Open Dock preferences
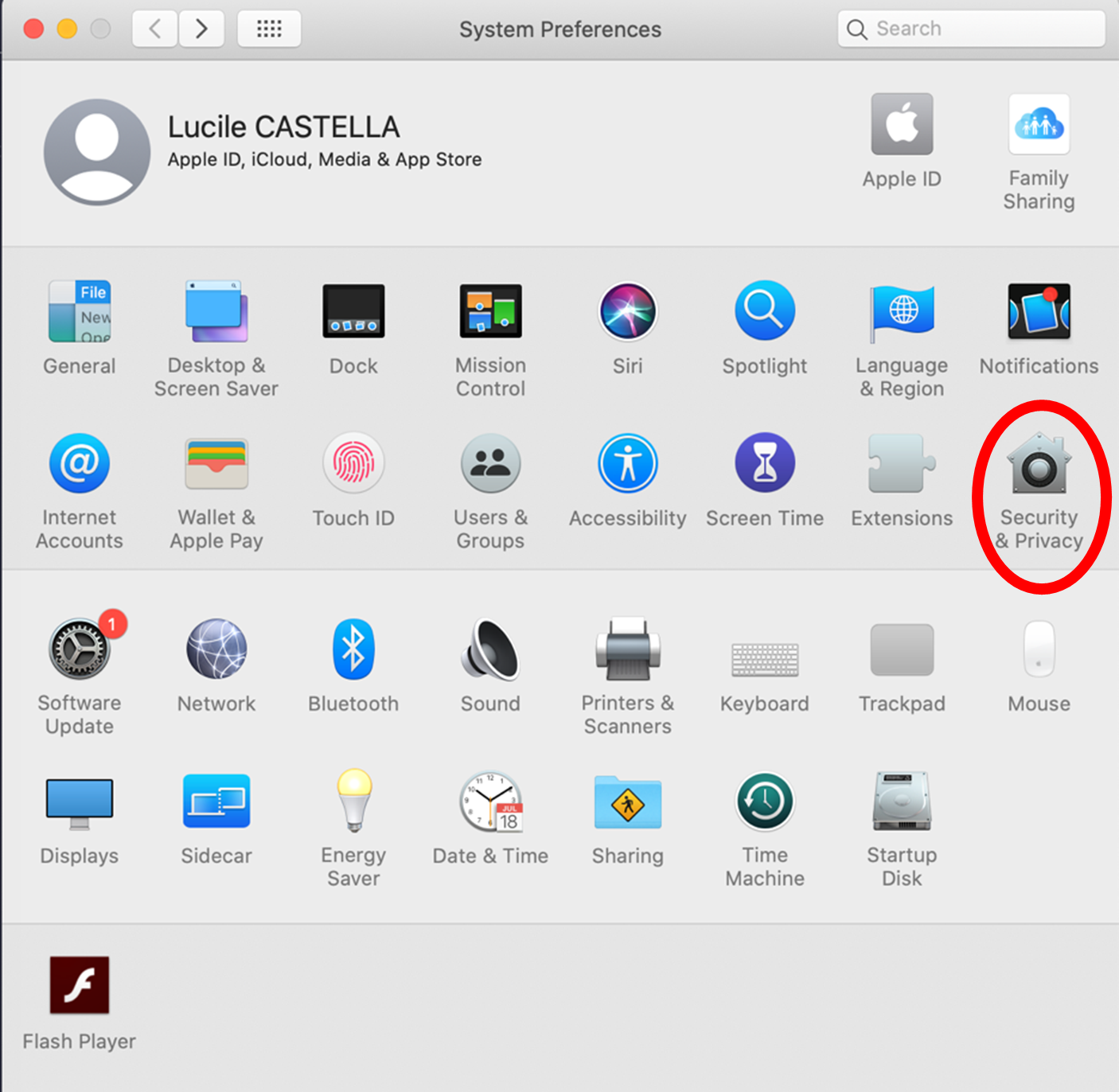The height and width of the screenshot is (1092, 1119). click(353, 311)
